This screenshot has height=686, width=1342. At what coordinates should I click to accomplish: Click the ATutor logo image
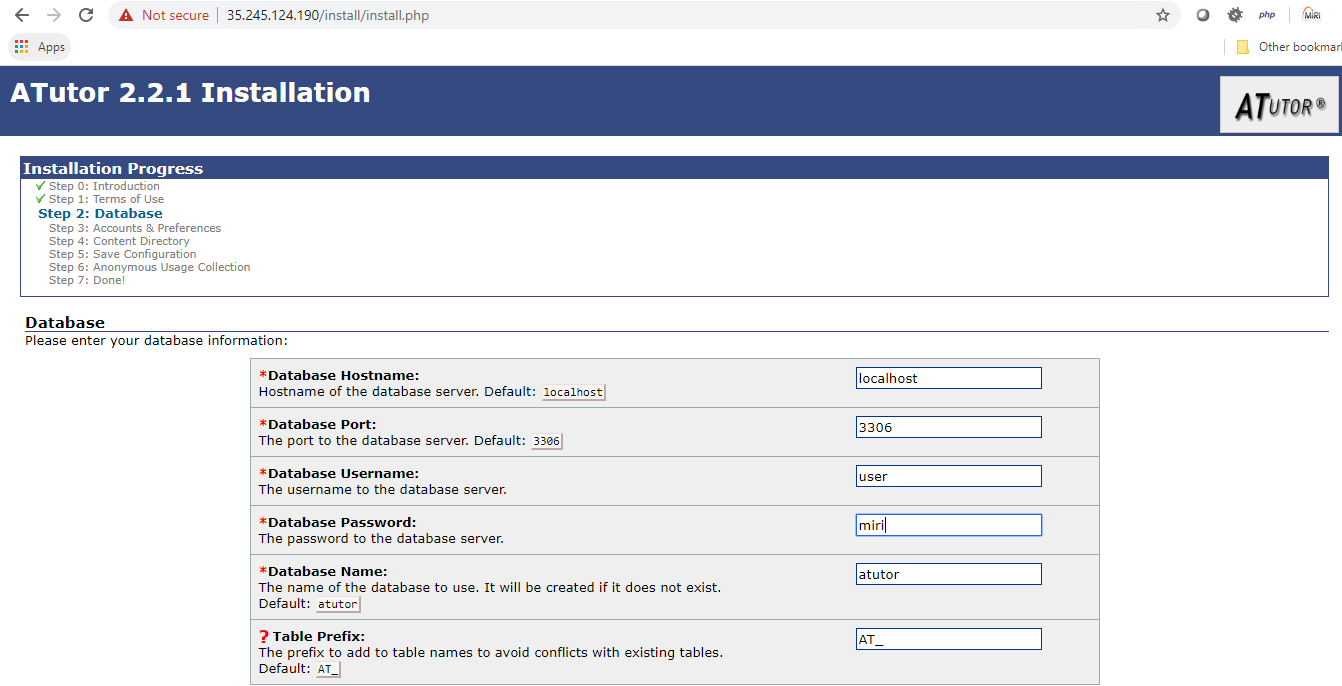[1279, 104]
